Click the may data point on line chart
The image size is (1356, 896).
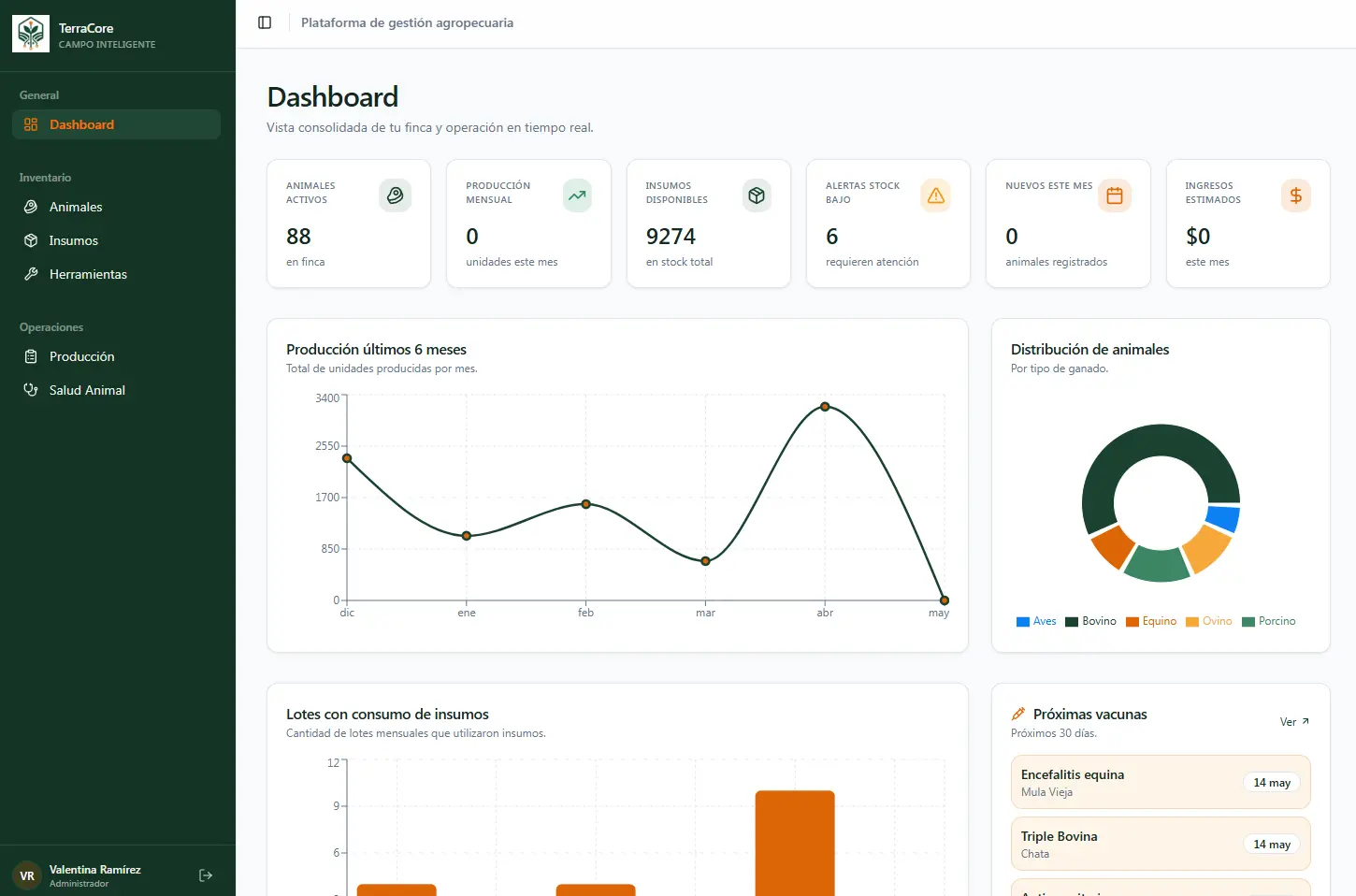pyautogui.click(x=945, y=600)
